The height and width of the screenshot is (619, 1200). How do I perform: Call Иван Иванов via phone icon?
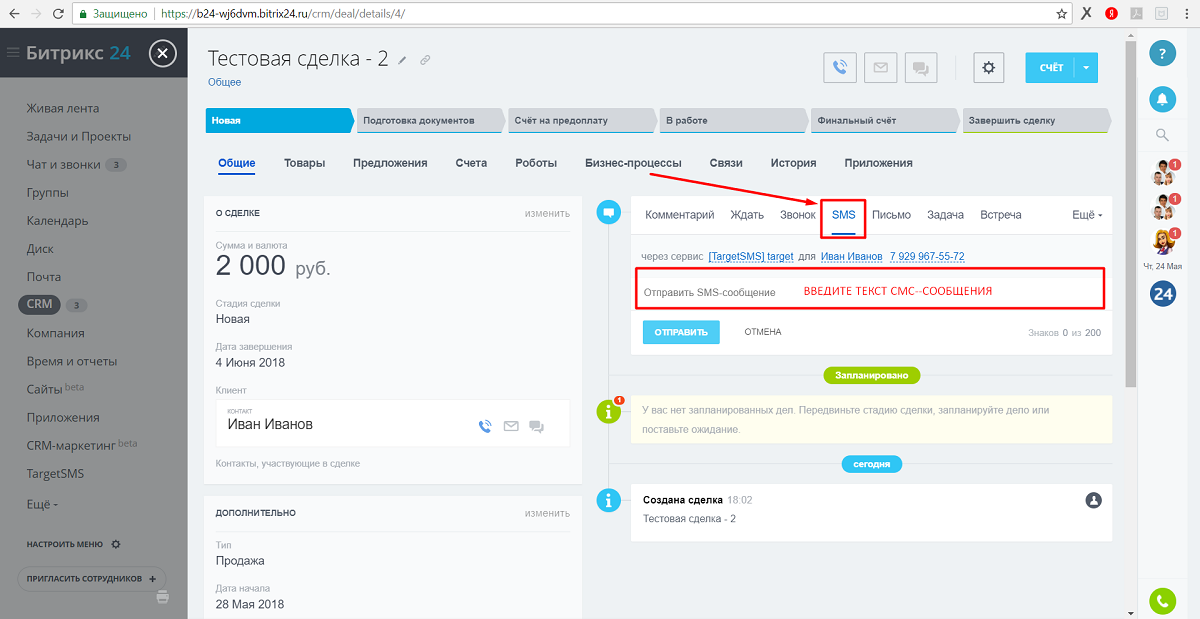pyautogui.click(x=485, y=426)
